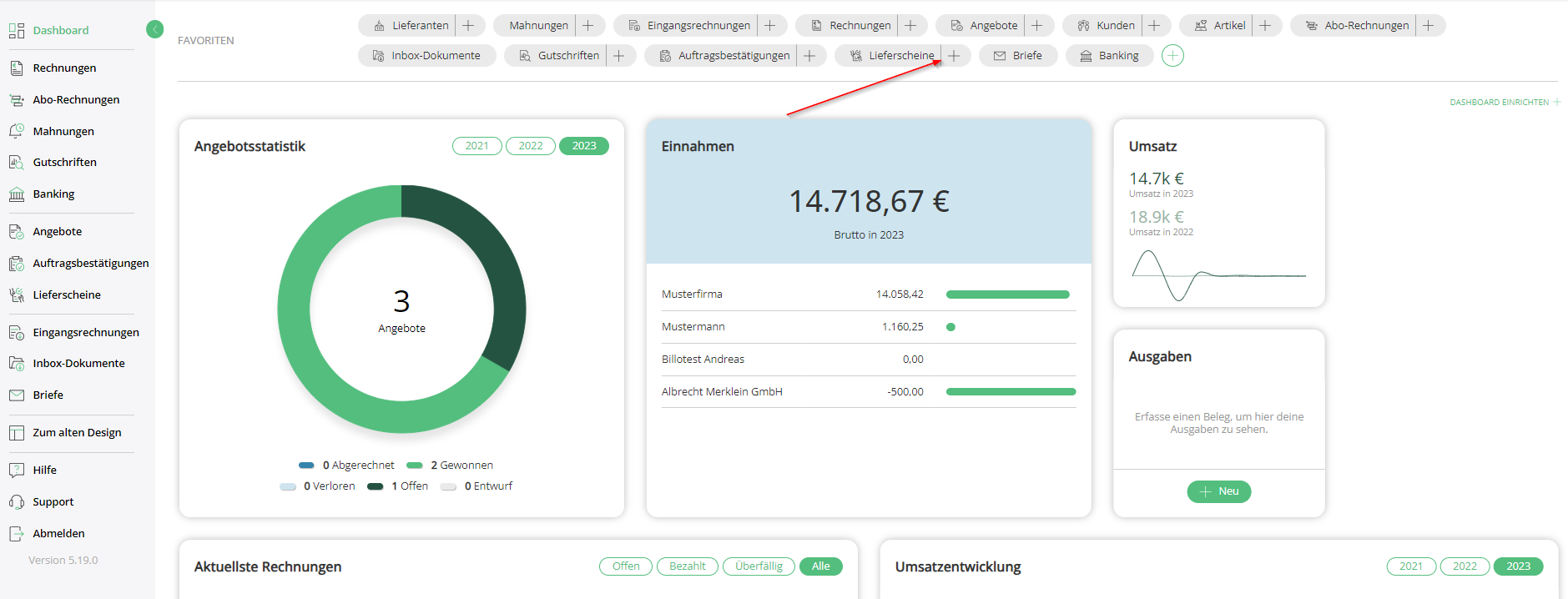Click Neu button in Ausgaben card
Viewport: 1568px width, 599px height.
pos(1219,492)
